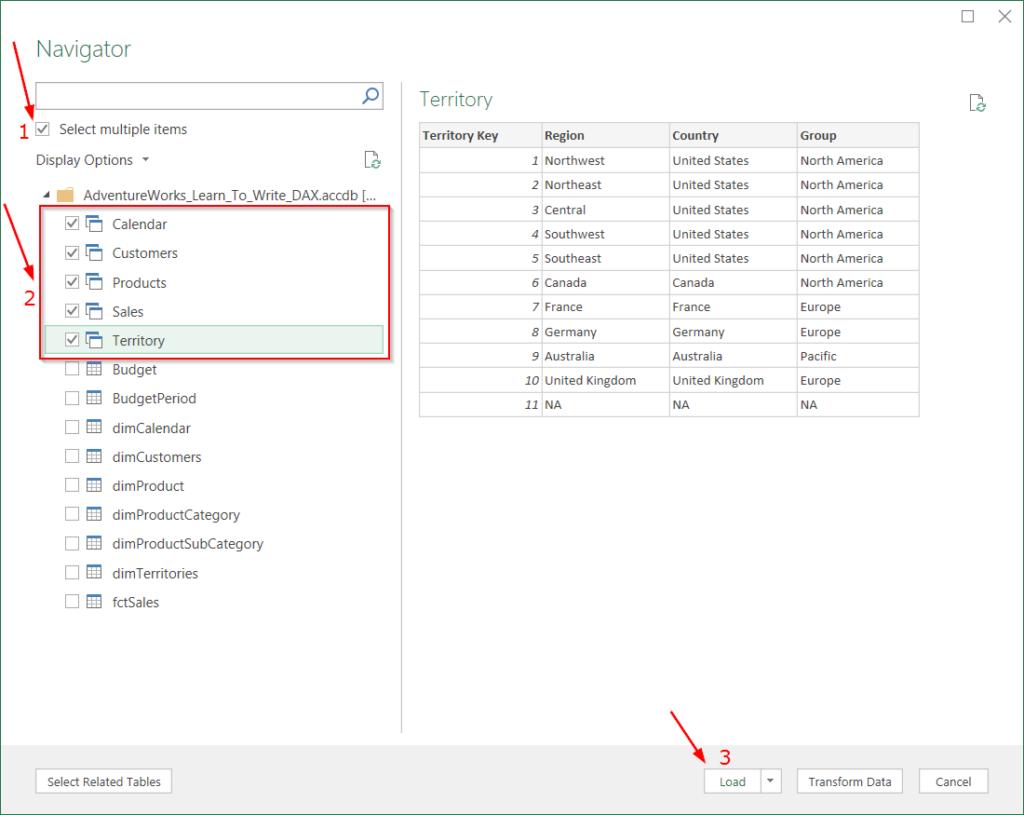Select the Products item in tree
1024x815 pixels.
[x=139, y=282]
